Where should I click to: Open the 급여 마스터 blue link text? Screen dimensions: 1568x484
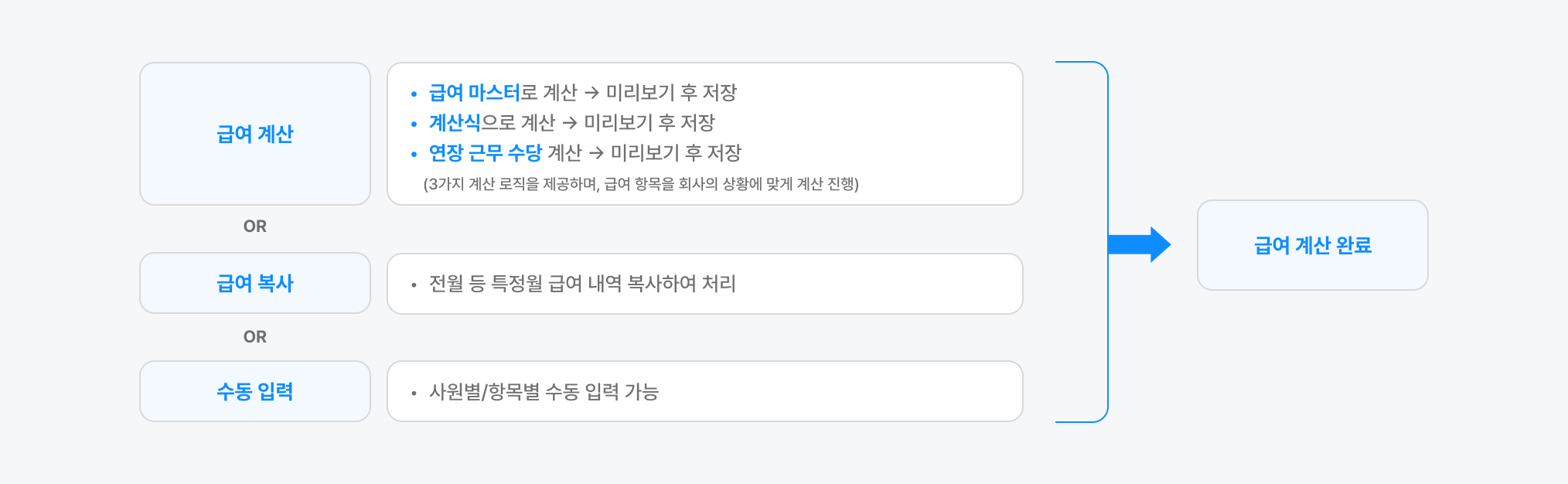(x=474, y=93)
